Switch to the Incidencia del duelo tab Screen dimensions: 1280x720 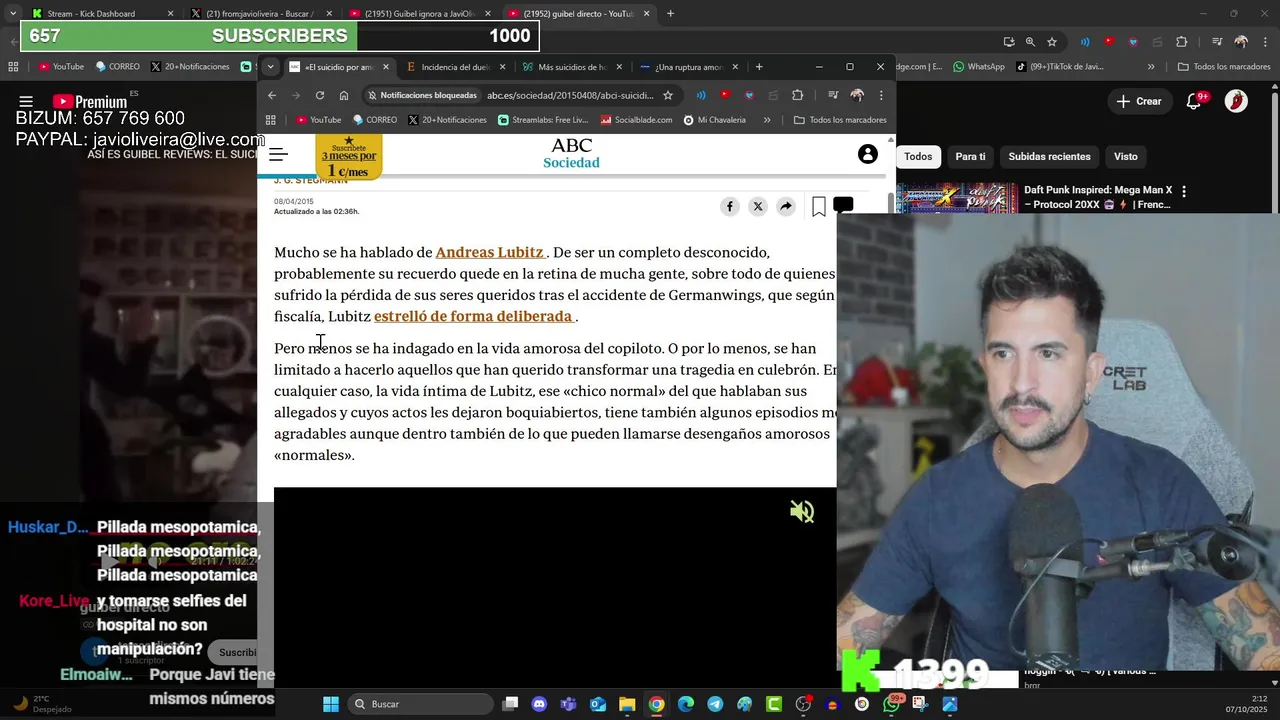[x=456, y=67]
